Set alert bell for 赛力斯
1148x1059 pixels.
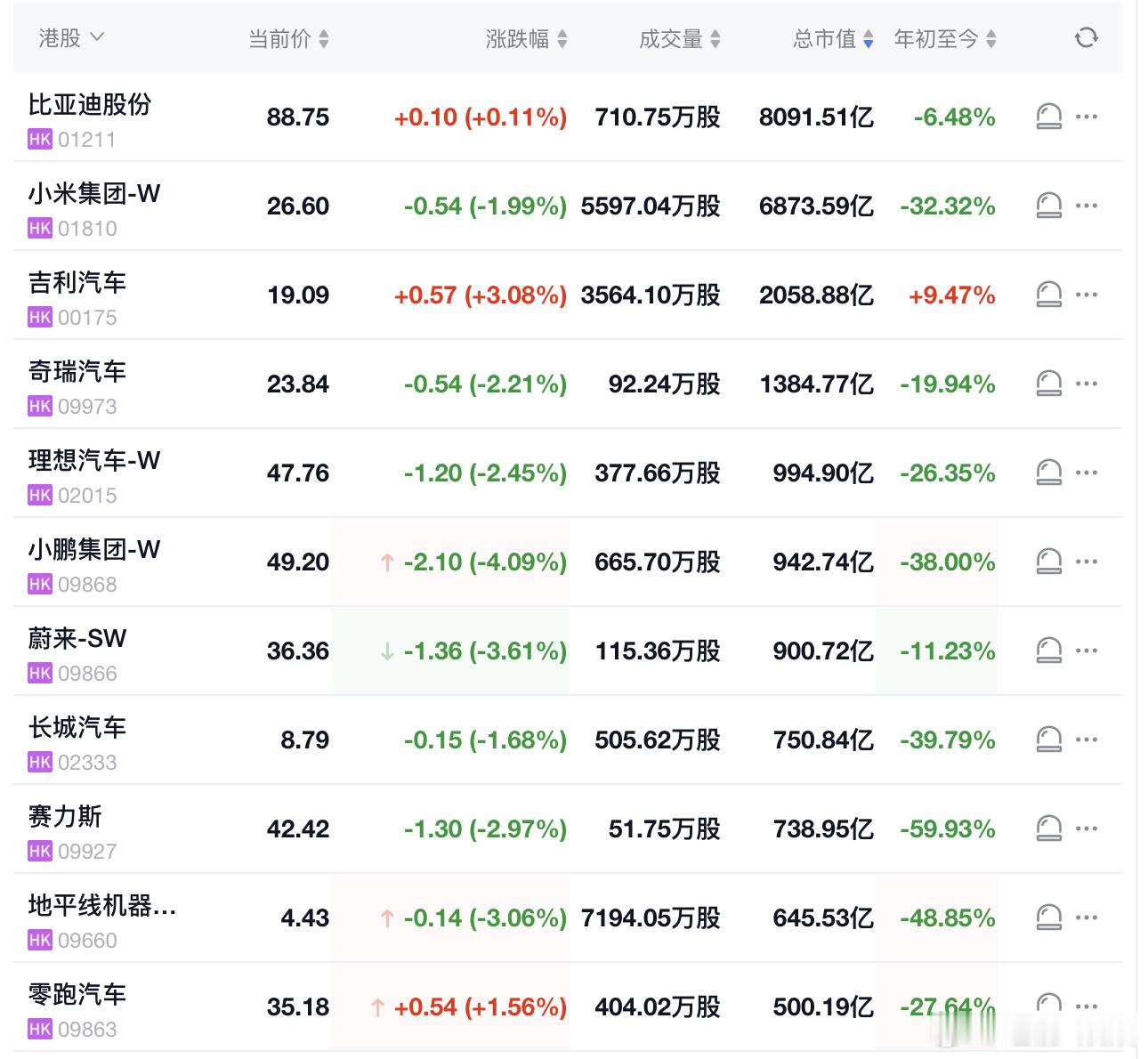(x=1049, y=829)
